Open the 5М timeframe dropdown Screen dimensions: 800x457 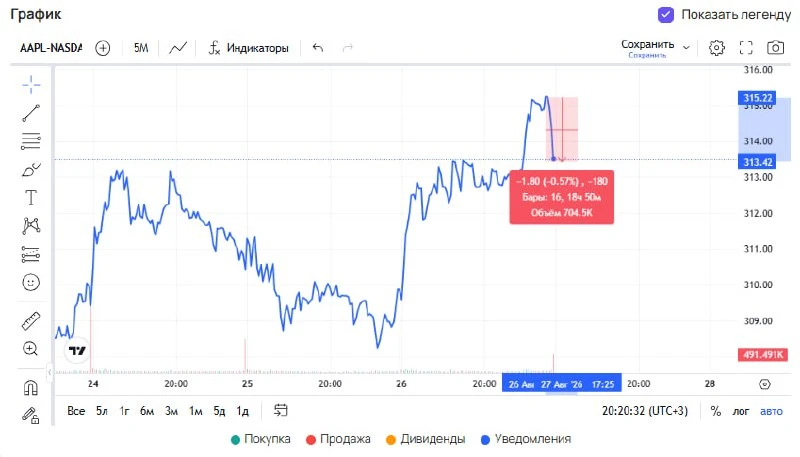click(x=141, y=48)
